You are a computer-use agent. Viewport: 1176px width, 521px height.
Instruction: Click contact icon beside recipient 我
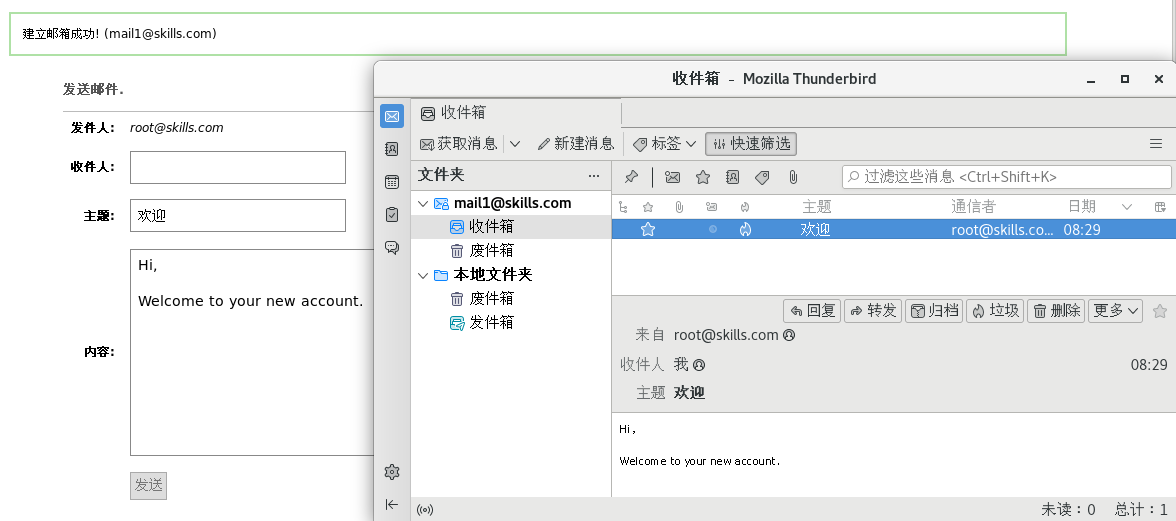click(698, 365)
